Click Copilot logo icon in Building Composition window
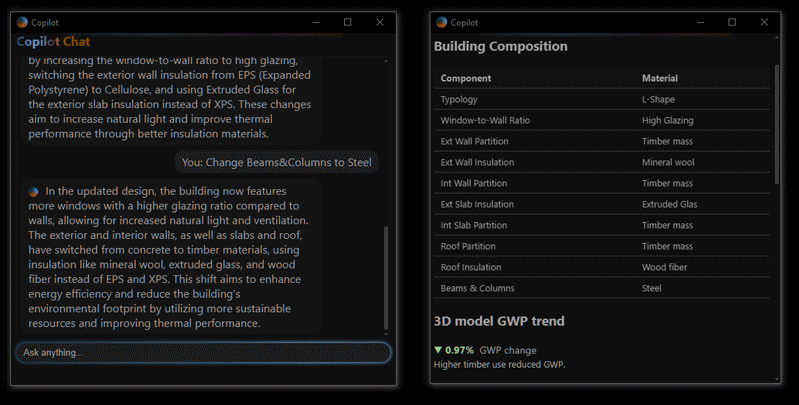799x405 pixels. [x=441, y=22]
